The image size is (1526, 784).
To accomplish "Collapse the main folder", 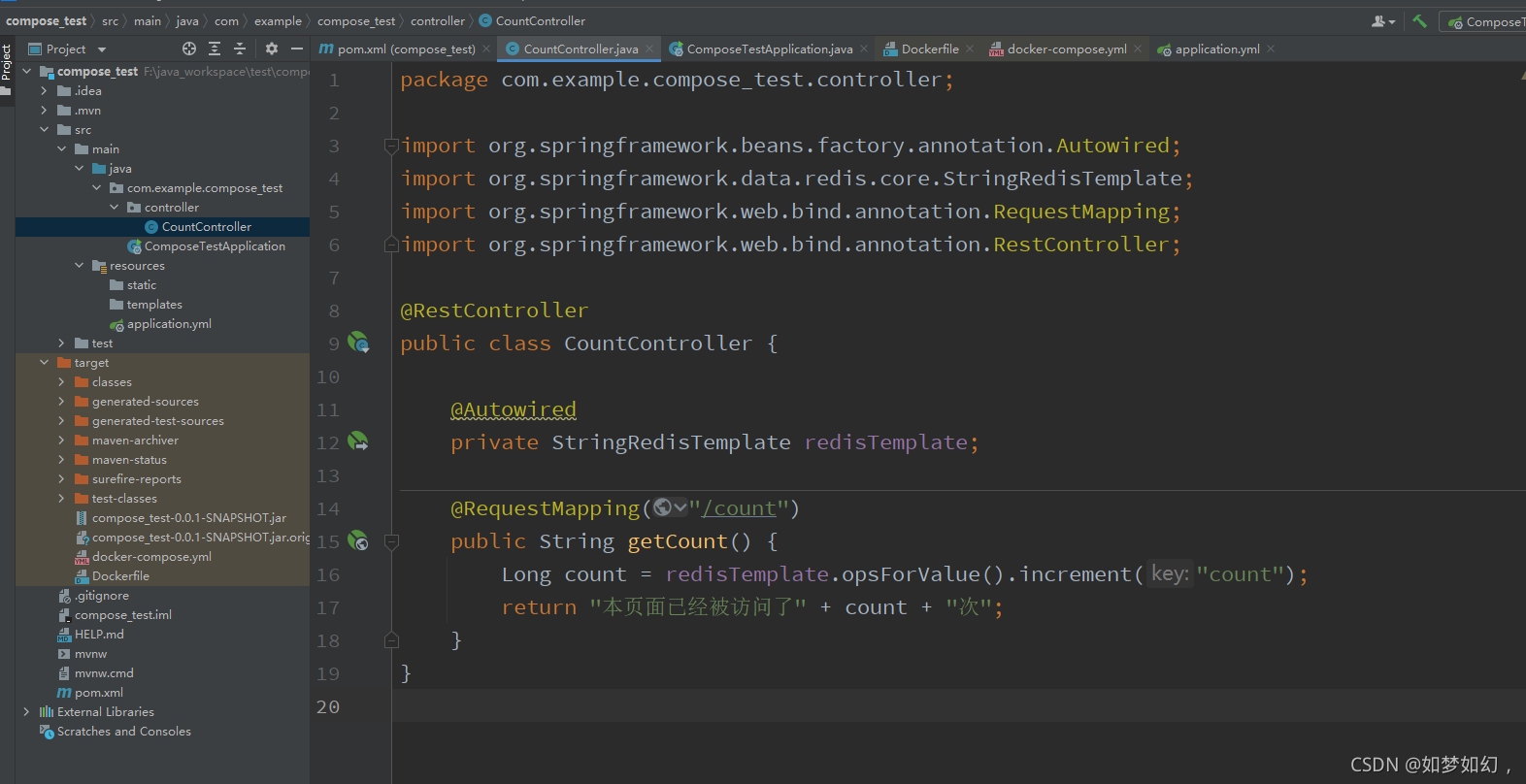I will 61,149.
